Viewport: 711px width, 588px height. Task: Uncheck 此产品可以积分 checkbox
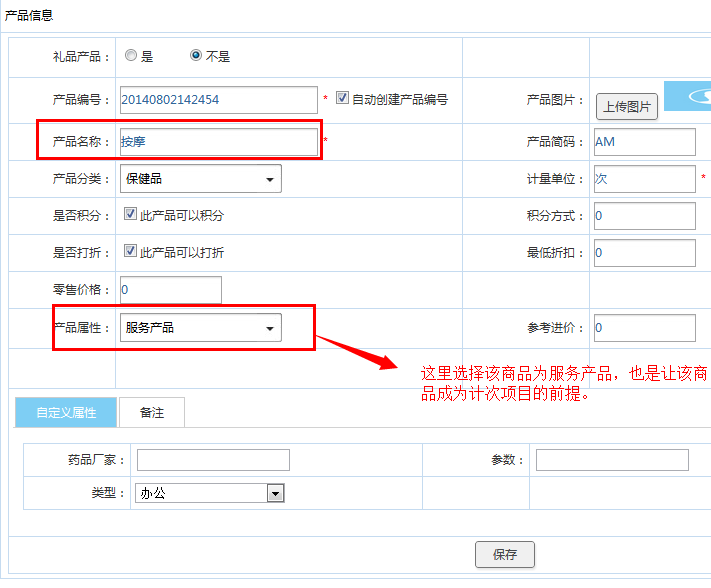click(130, 214)
